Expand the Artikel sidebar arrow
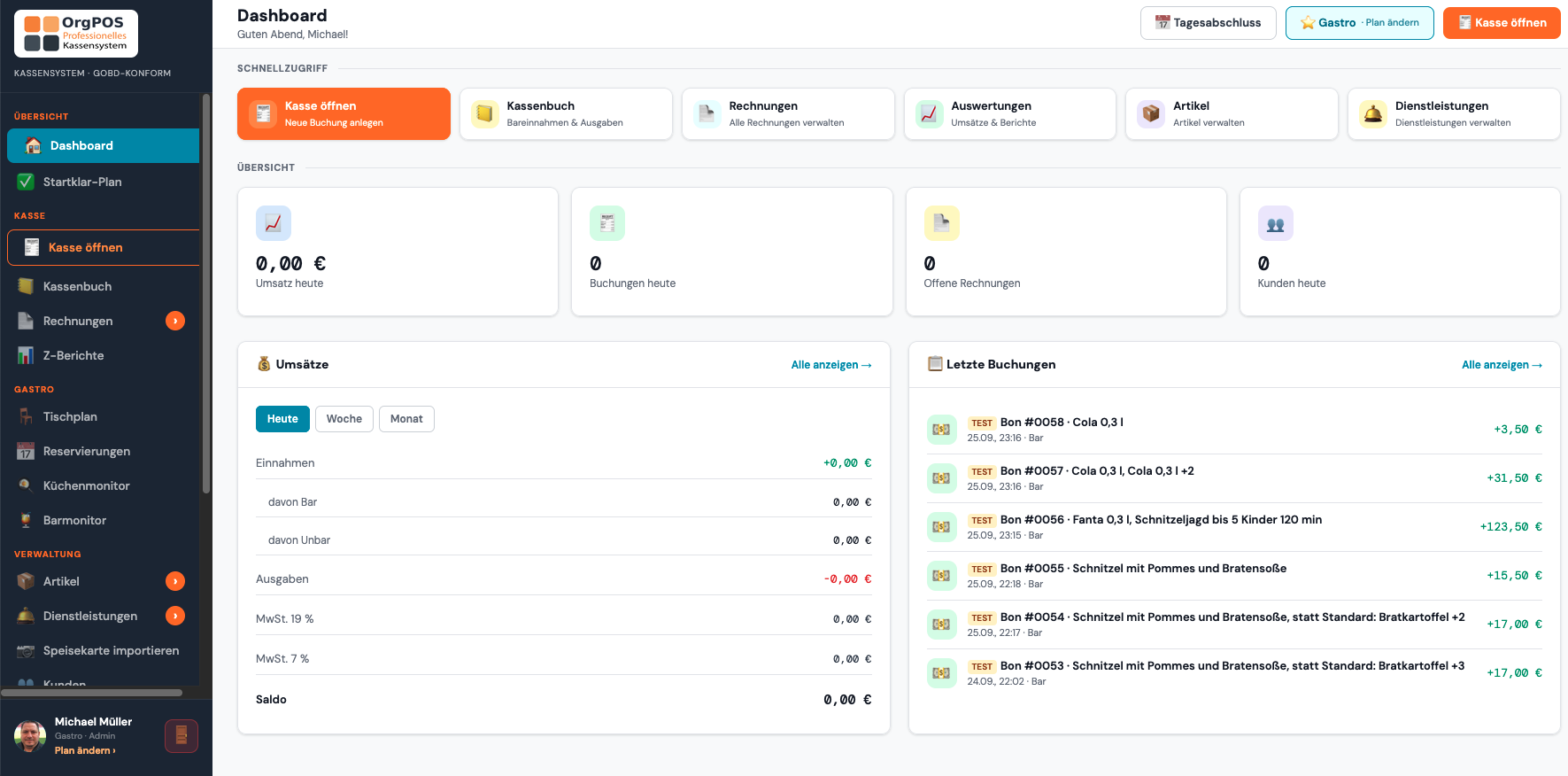The height and width of the screenshot is (776, 1568). tap(175, 581)
